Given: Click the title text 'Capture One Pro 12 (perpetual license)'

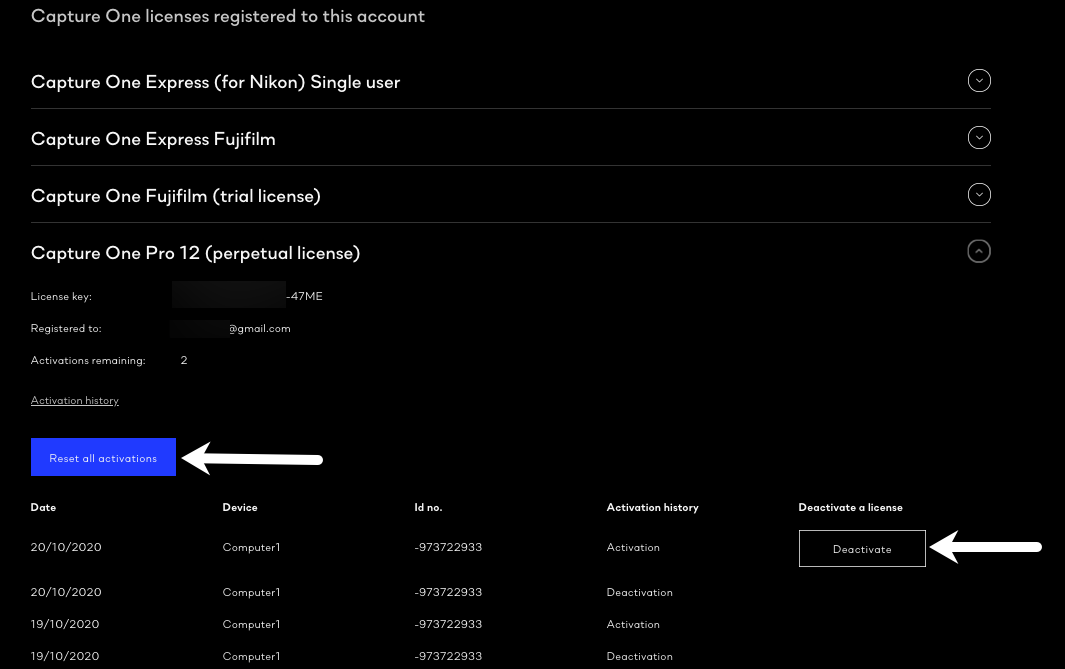Looking at the screenshot, I should pyautogui.click(x=195, y=253).
